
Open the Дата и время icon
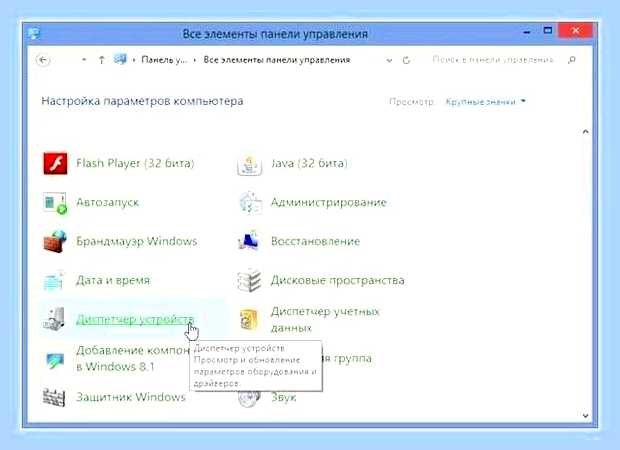pos(53,281)
